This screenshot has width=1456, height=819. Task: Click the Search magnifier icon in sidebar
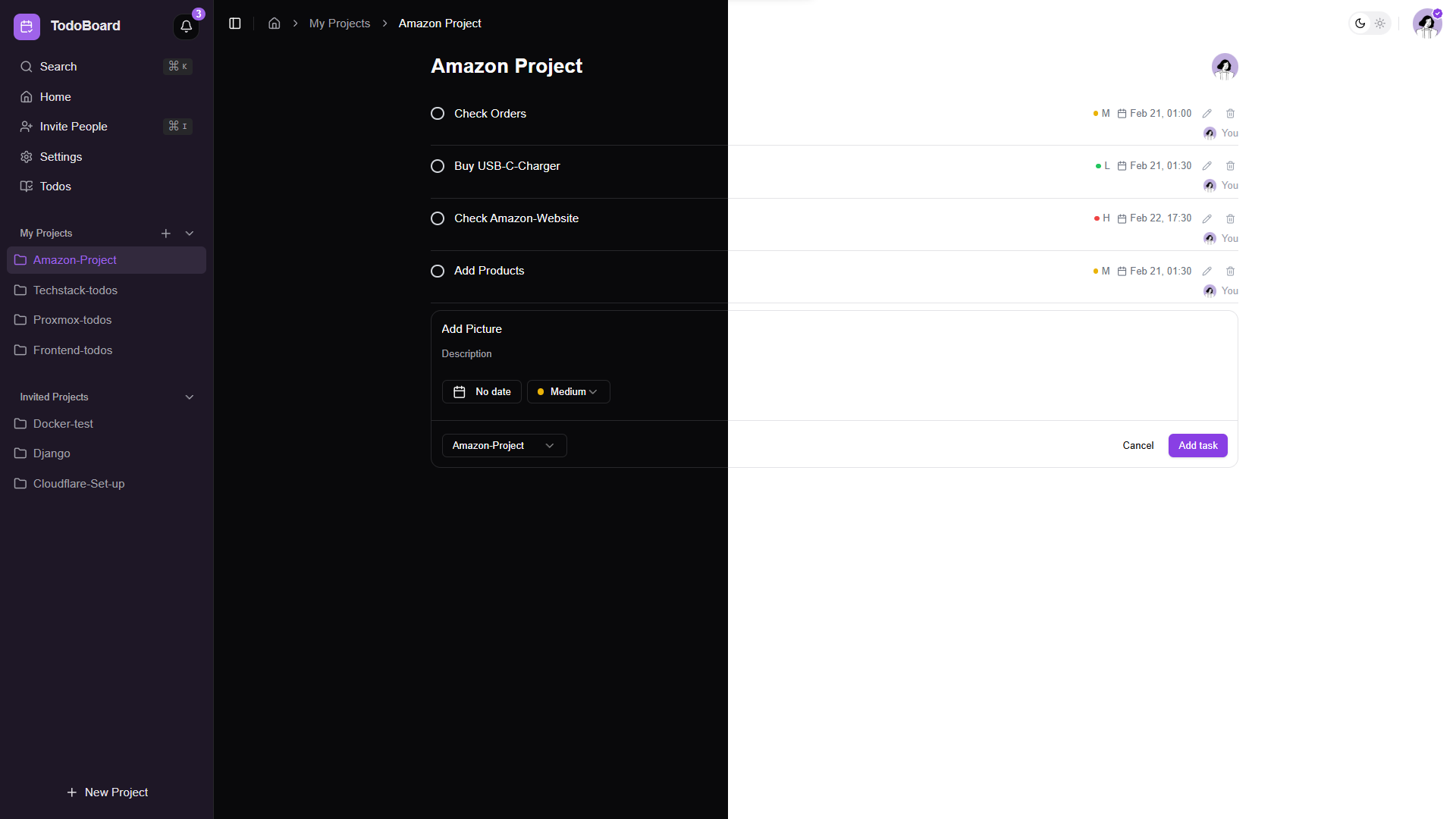click(26, 67)
